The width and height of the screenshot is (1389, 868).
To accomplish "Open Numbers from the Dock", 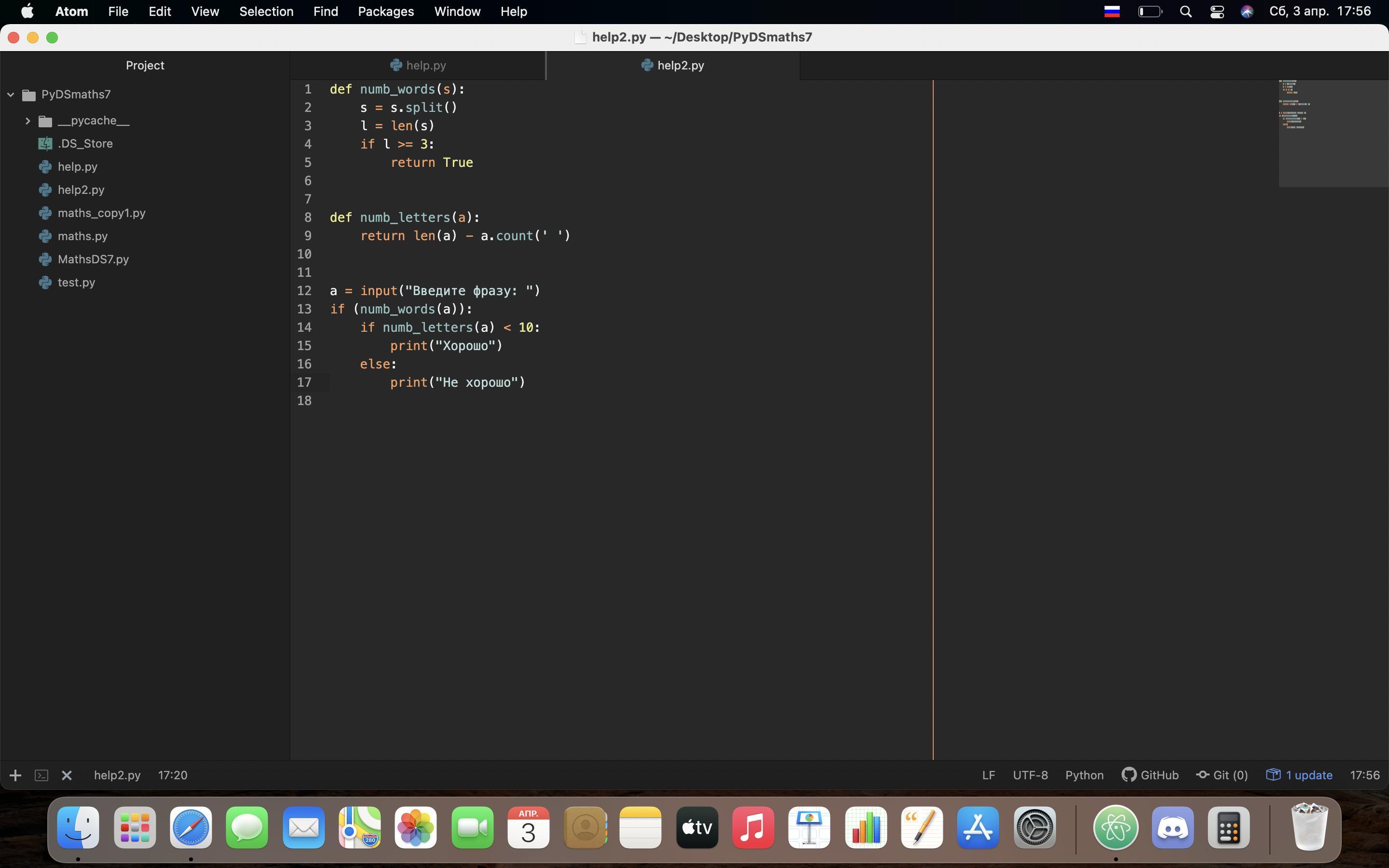I will (866, 828).
